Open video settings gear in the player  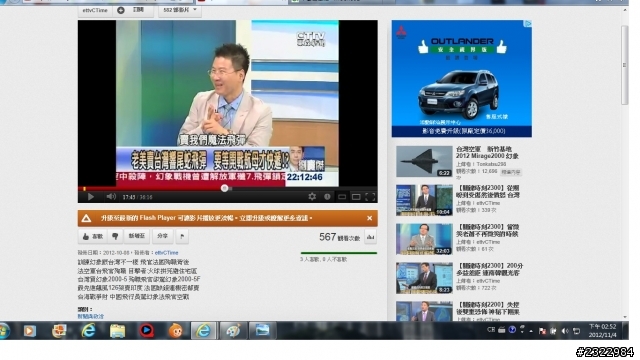pyautogui.click(x=312, y=197)
